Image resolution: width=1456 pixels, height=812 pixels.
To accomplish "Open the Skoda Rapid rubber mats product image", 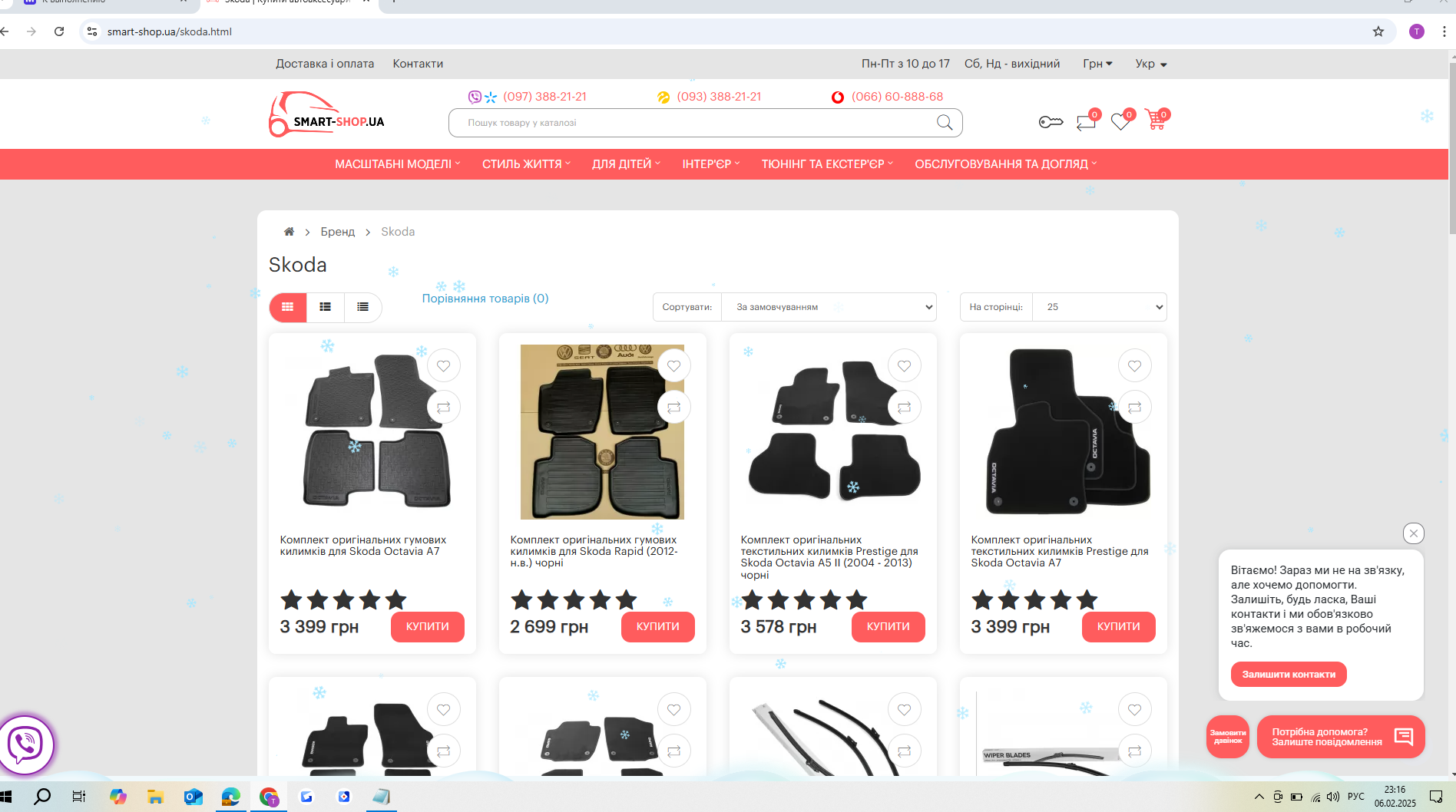I will pos(602,432).
